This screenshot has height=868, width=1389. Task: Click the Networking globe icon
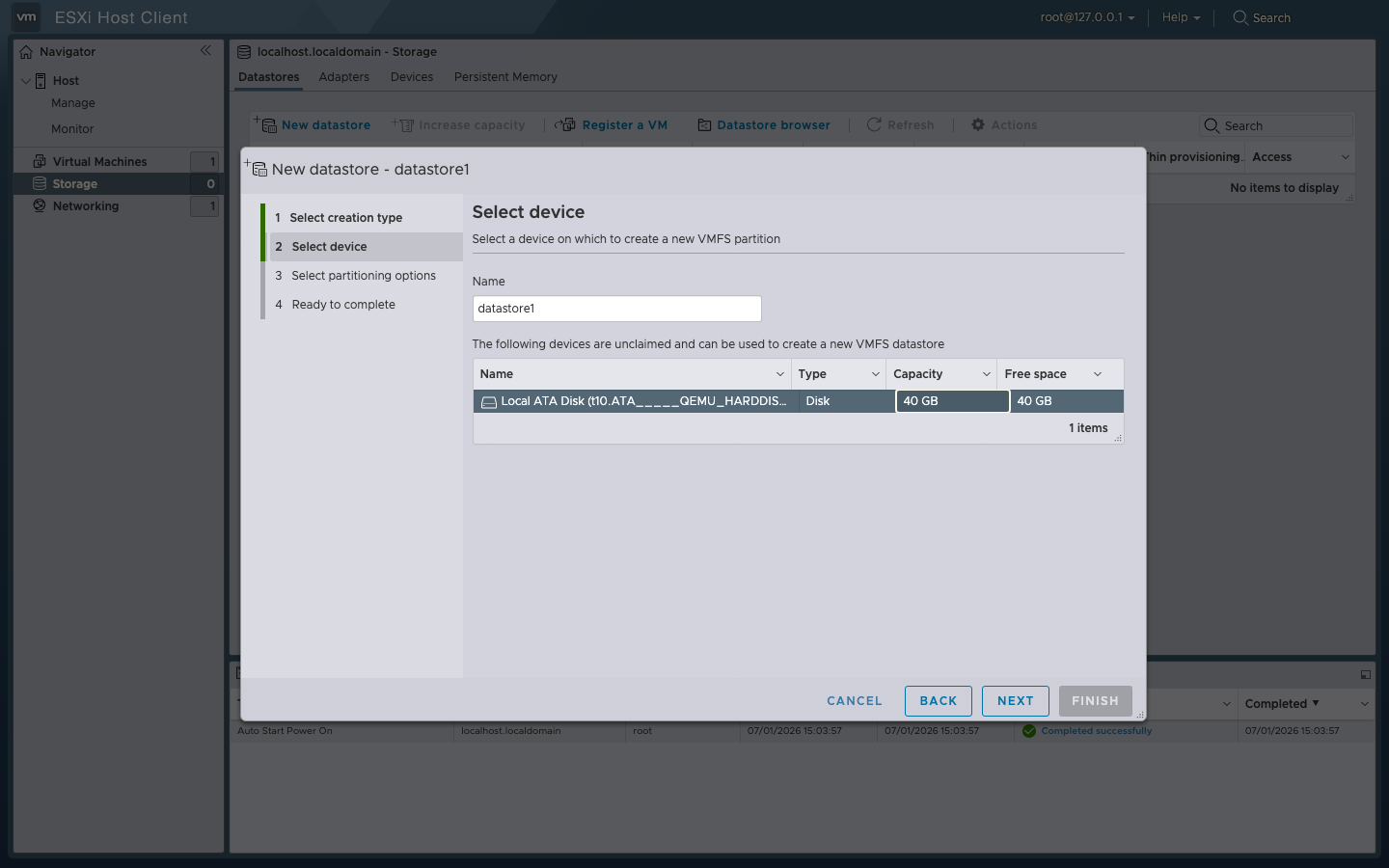tap(40, 205)
